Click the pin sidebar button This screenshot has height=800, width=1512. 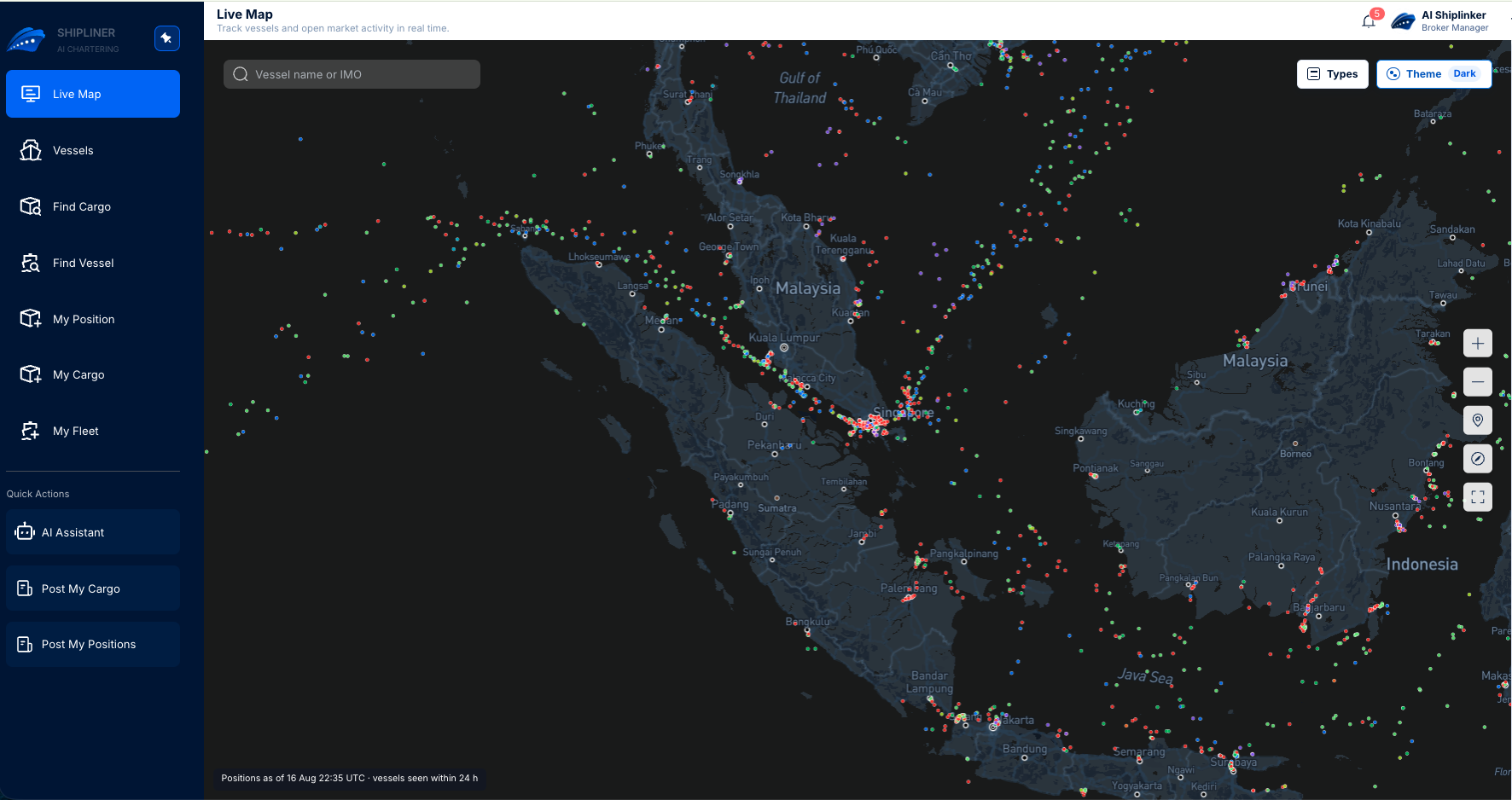167,38
